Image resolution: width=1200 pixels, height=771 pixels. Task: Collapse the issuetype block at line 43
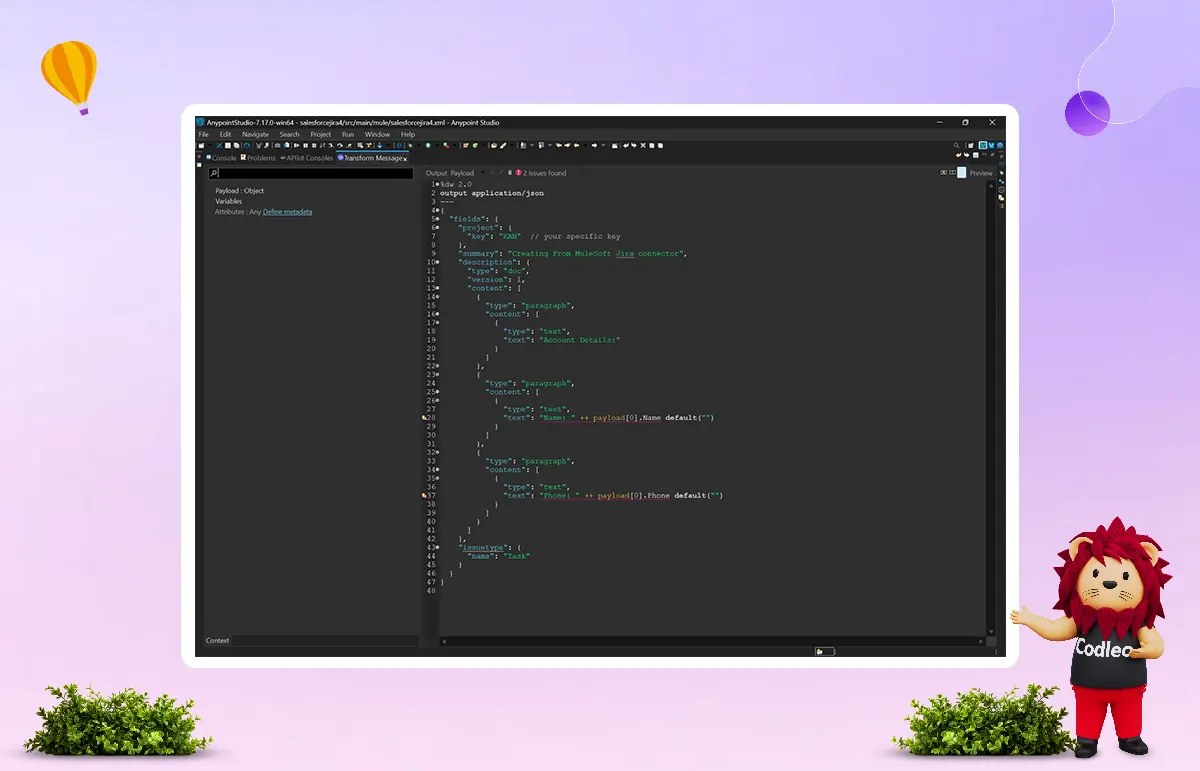437,548
